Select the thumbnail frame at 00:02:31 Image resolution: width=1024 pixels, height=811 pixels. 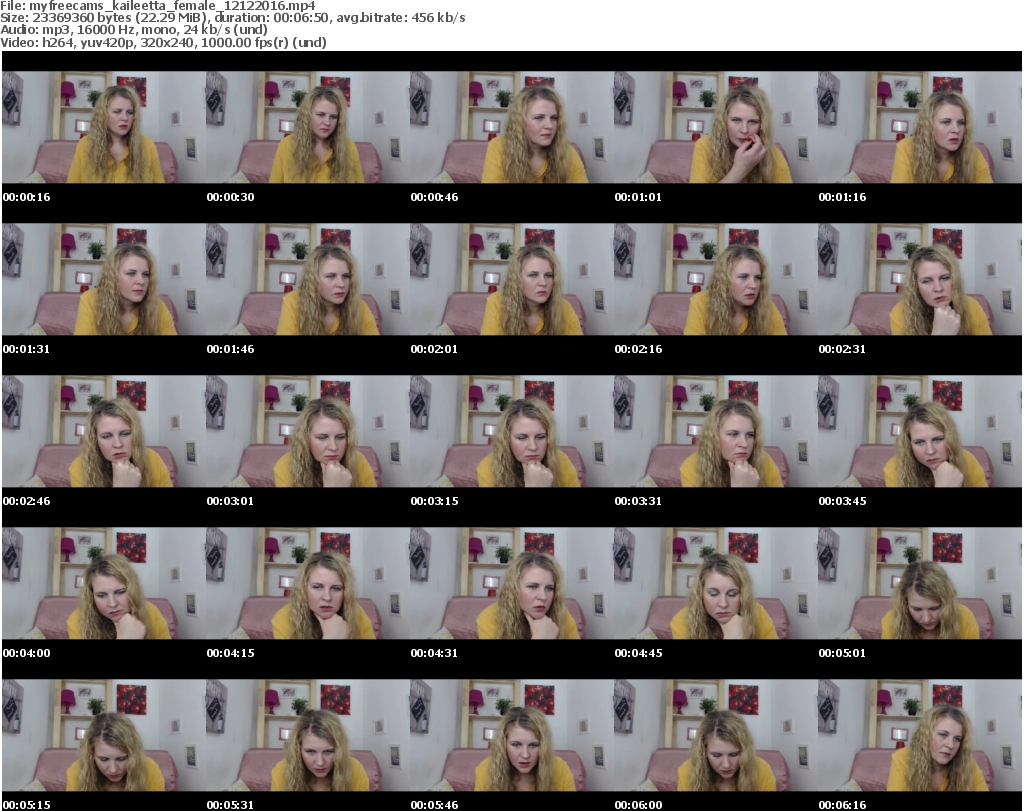tap(920, 279)
